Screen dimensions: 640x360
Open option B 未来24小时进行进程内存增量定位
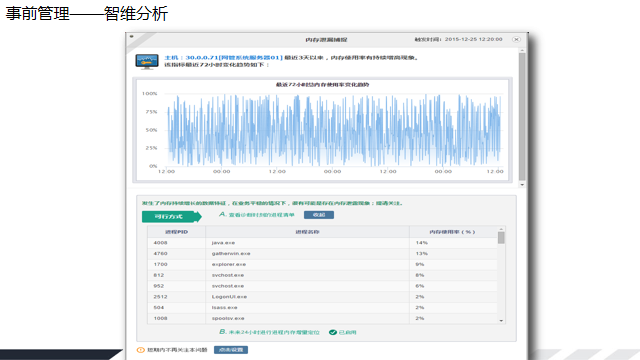click(x=269, y=332)
